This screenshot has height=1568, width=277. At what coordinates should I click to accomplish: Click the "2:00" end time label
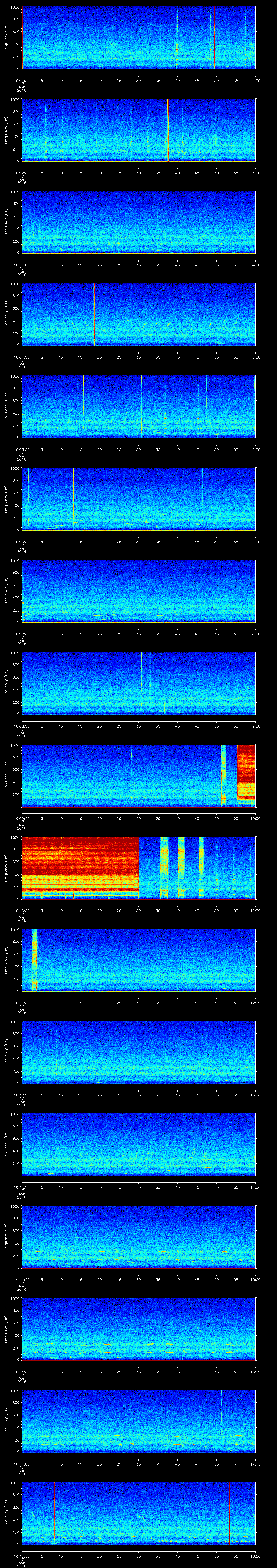(256, 80)
